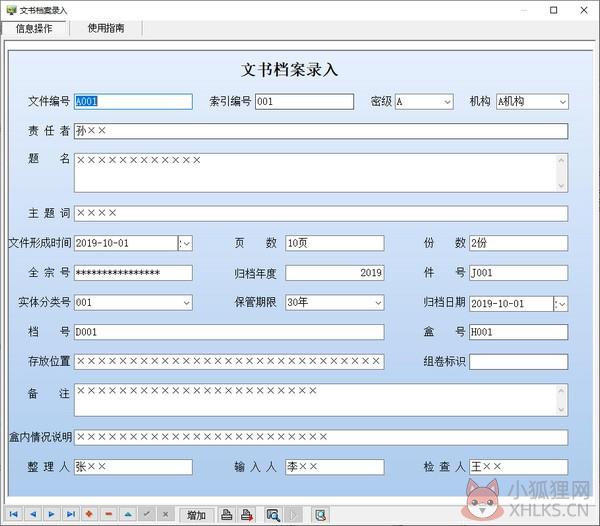Click the preview document magnifier icon
This screenshot has height=526, width=600.
click(321, 515)
